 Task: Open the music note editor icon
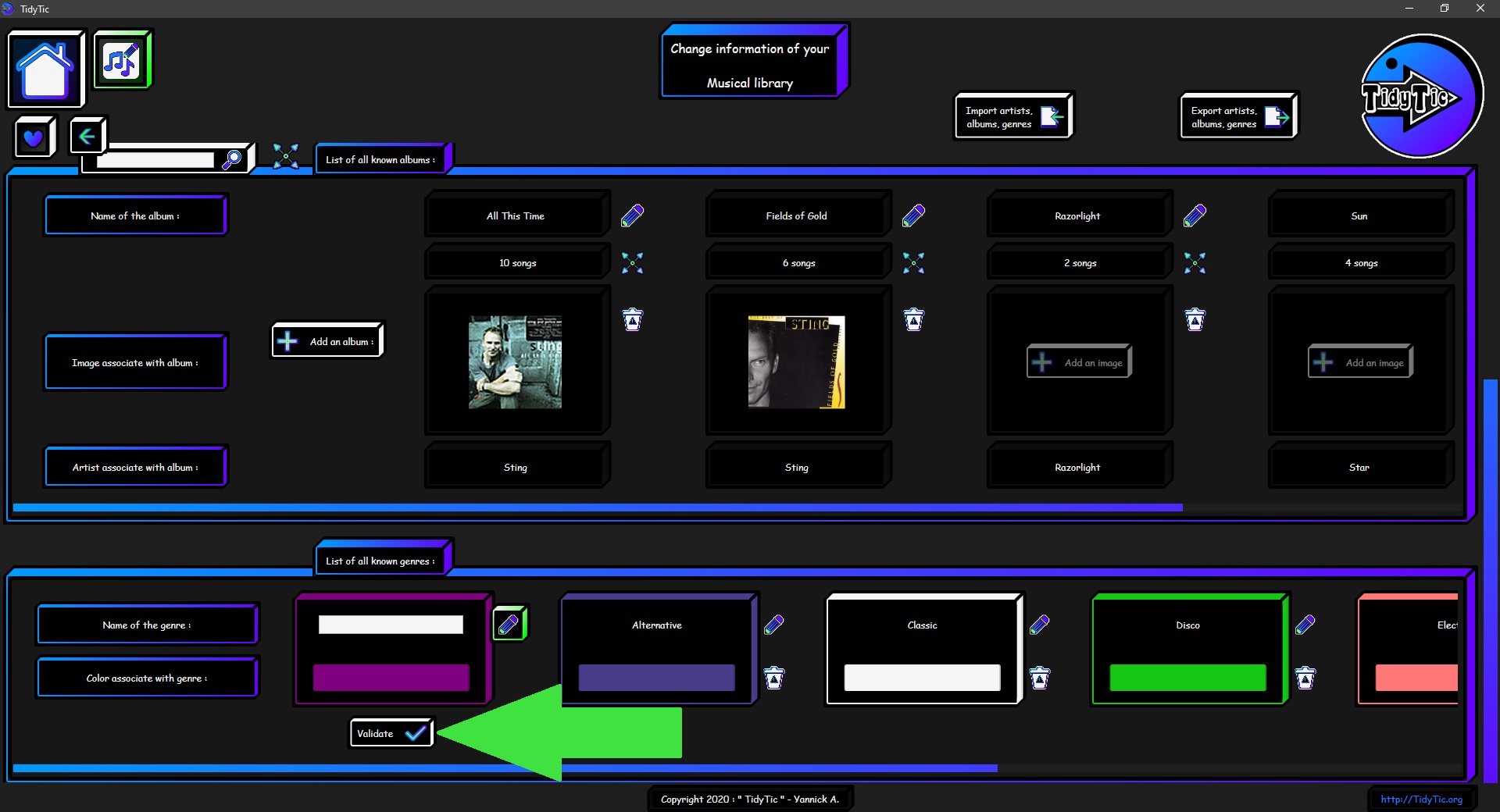click(x=122, y=60)
